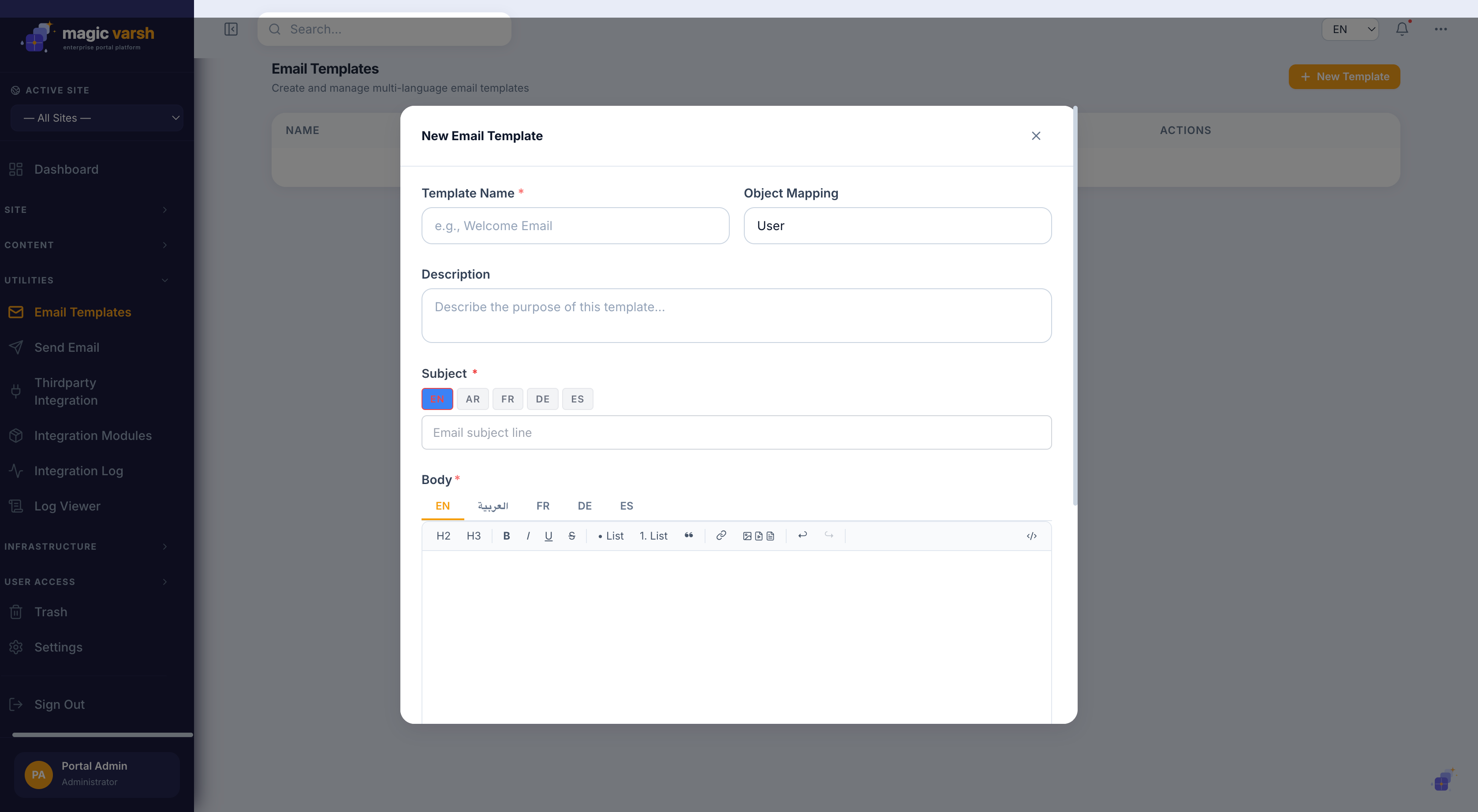Select ES subject language toggle
Screen dimensions: 1478x812
(x=577, y=399)
